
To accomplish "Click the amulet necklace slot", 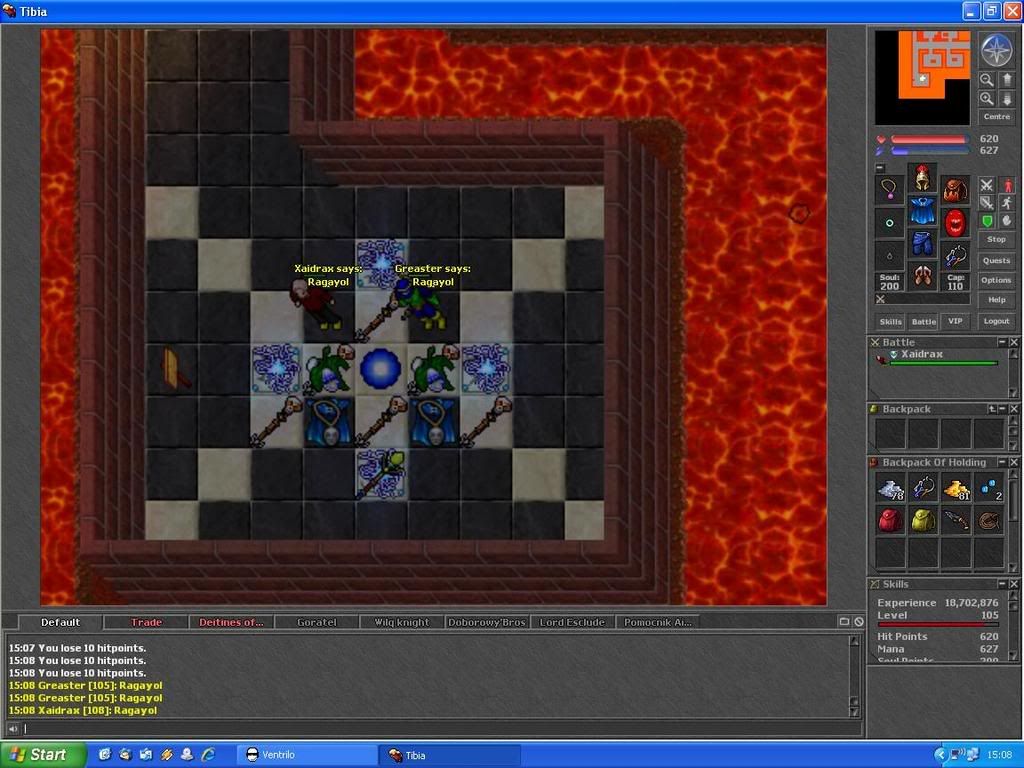I will coord(889,190).
